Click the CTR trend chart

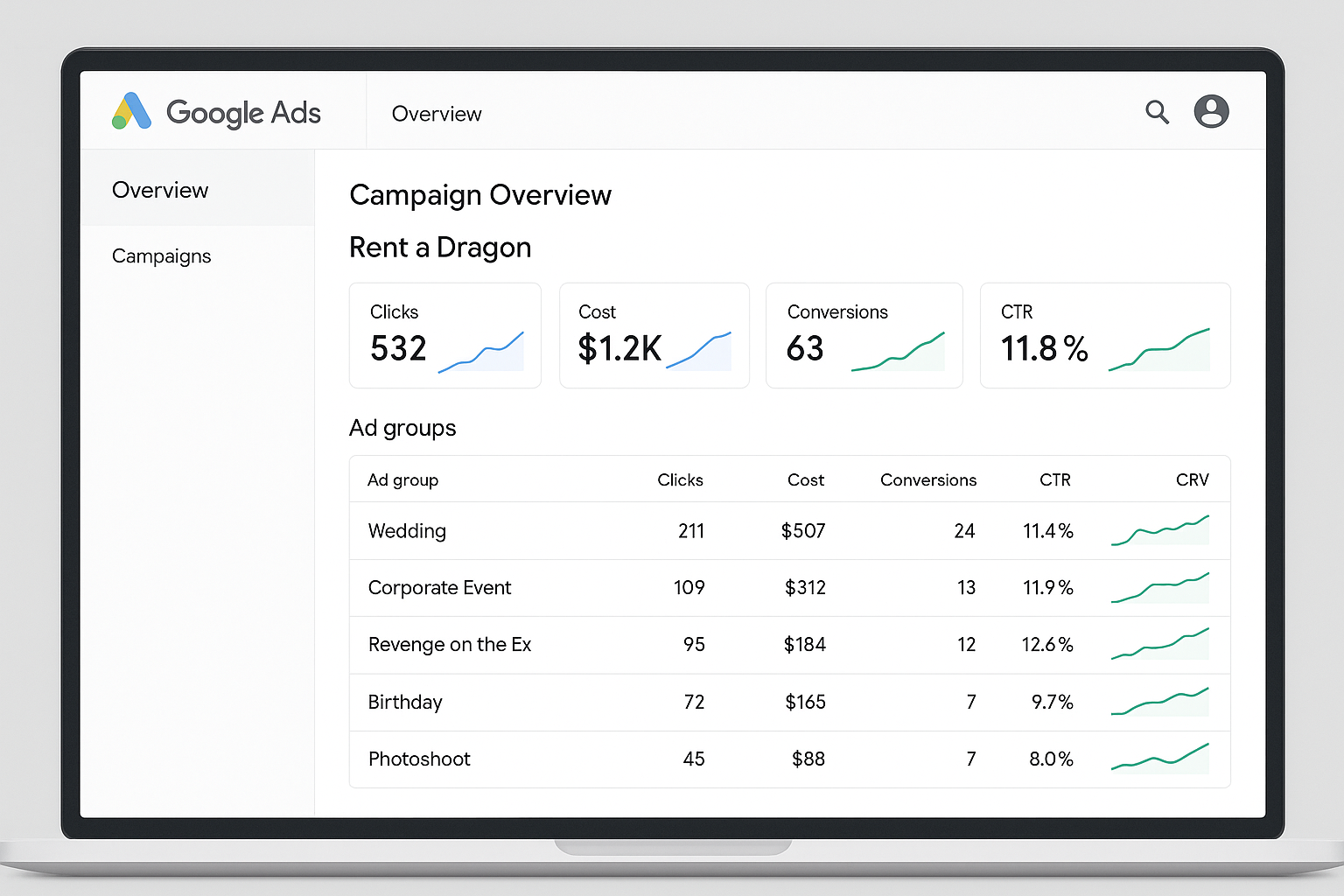coord(1160,348)
